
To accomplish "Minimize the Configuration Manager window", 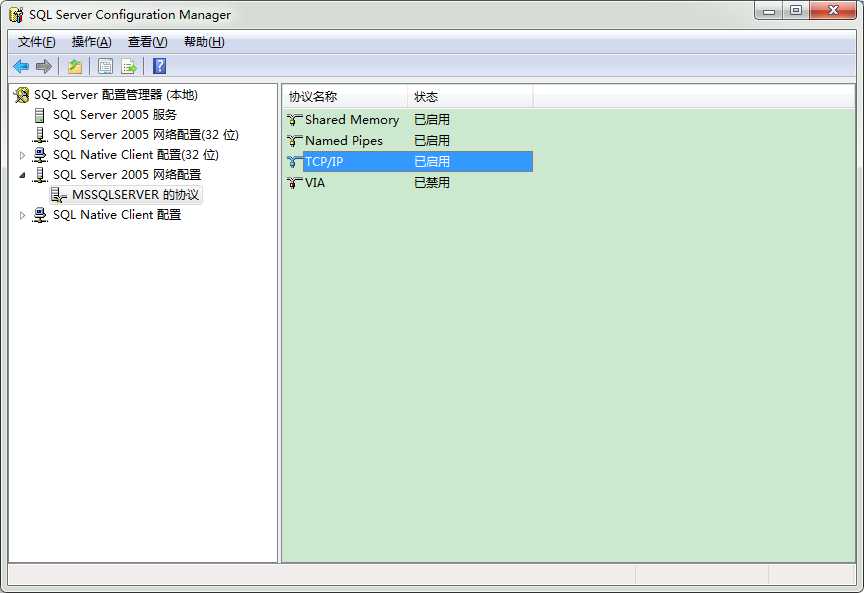I will (769, 10).
